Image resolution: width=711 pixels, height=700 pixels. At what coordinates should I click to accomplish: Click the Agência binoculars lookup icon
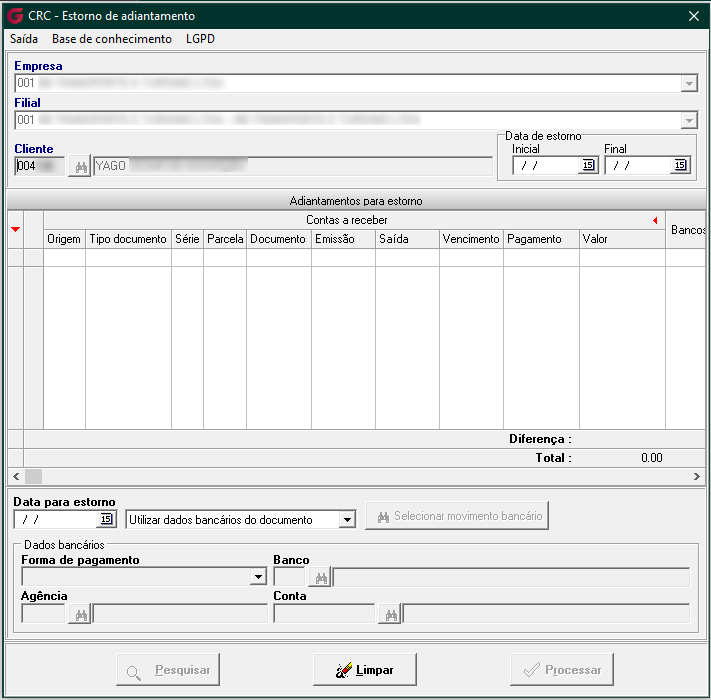pos(80,615)
